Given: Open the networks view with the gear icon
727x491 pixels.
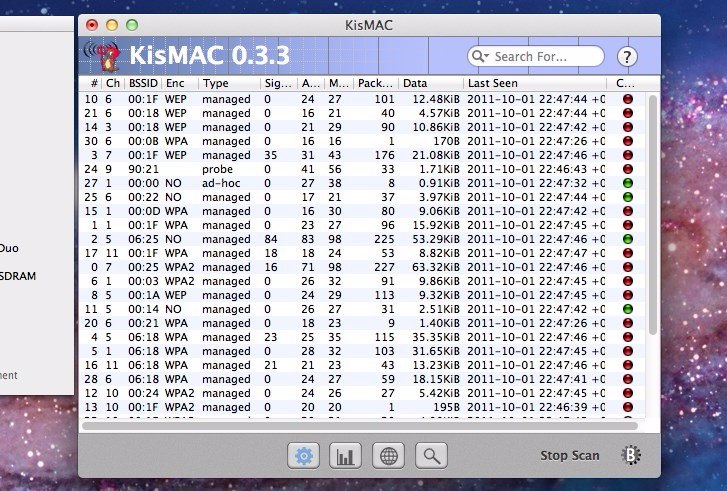Looking at the screenshot, I should (x=304, y=456).
